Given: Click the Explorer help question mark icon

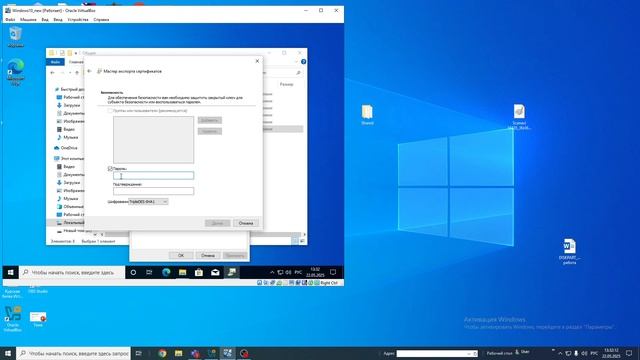Looking at the screenshot, I should point(303,62).
